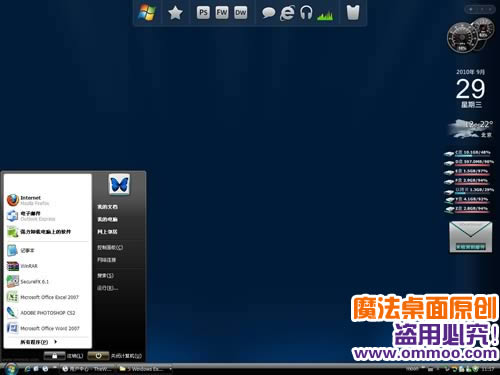The width and height of the screenshot is (500, 375).
Task: Open the chat bubble icon in dock
Action: [268, 13]
